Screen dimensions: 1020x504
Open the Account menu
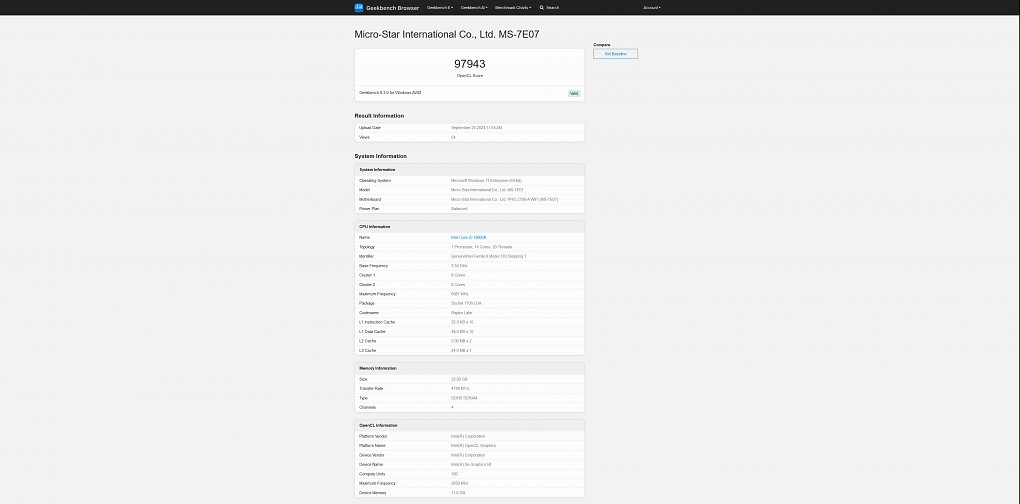pyautogui.click(x=652, y=7)
